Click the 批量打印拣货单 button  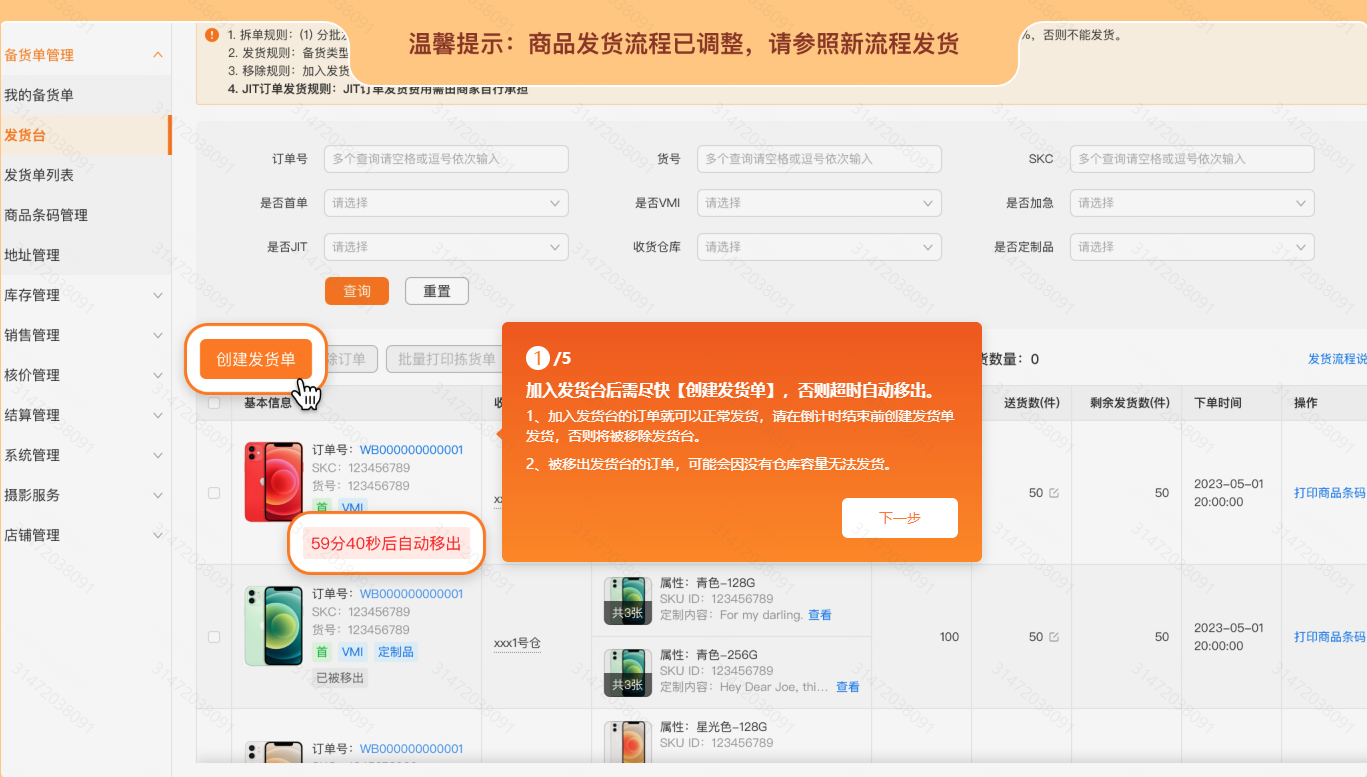pos(446,359)
